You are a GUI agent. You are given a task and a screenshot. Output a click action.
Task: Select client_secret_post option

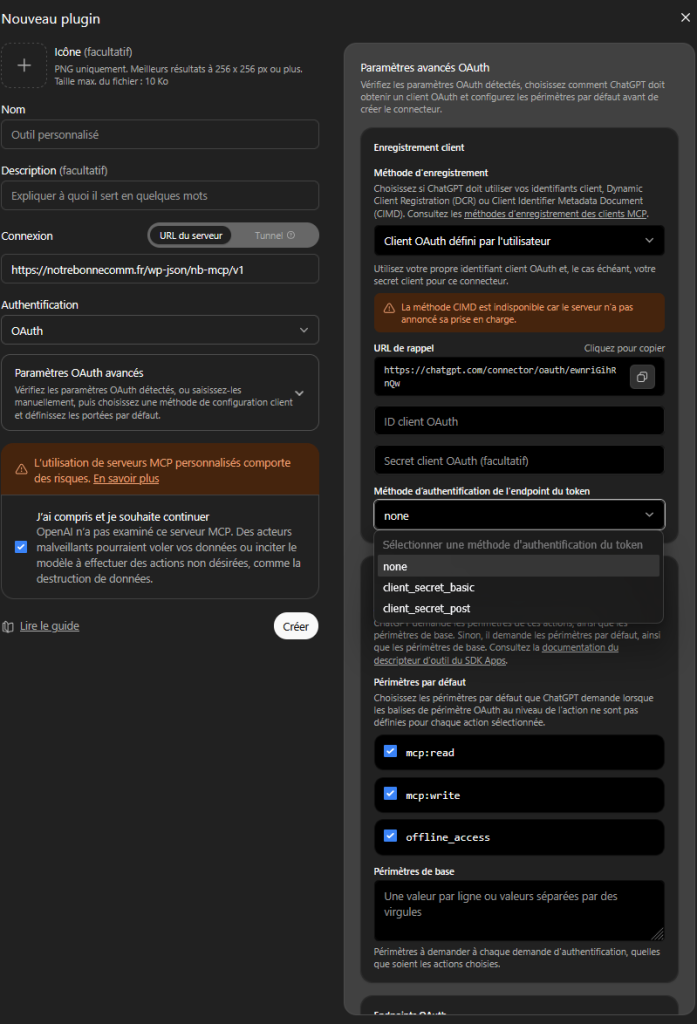[x=519, y=608]
